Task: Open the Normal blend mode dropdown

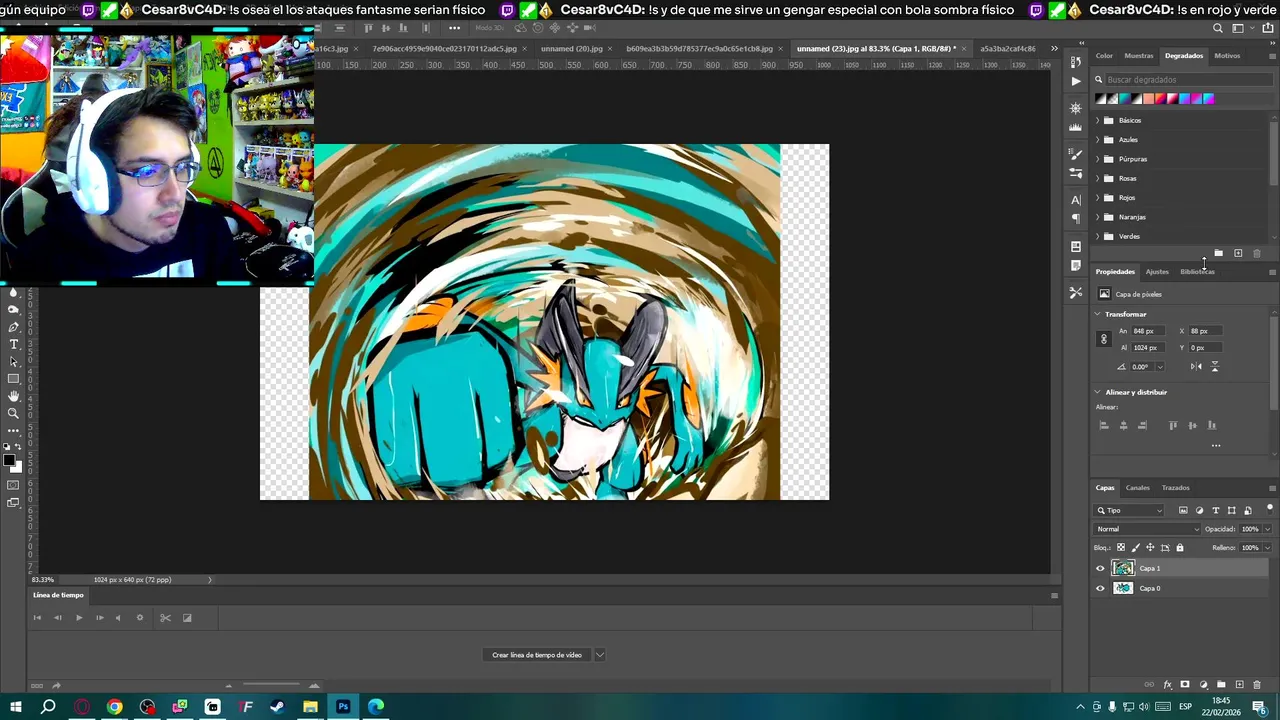Action: 1146,529
